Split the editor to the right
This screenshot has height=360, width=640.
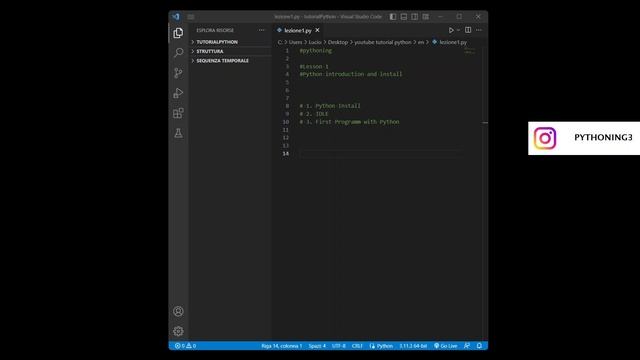point(468,30)
